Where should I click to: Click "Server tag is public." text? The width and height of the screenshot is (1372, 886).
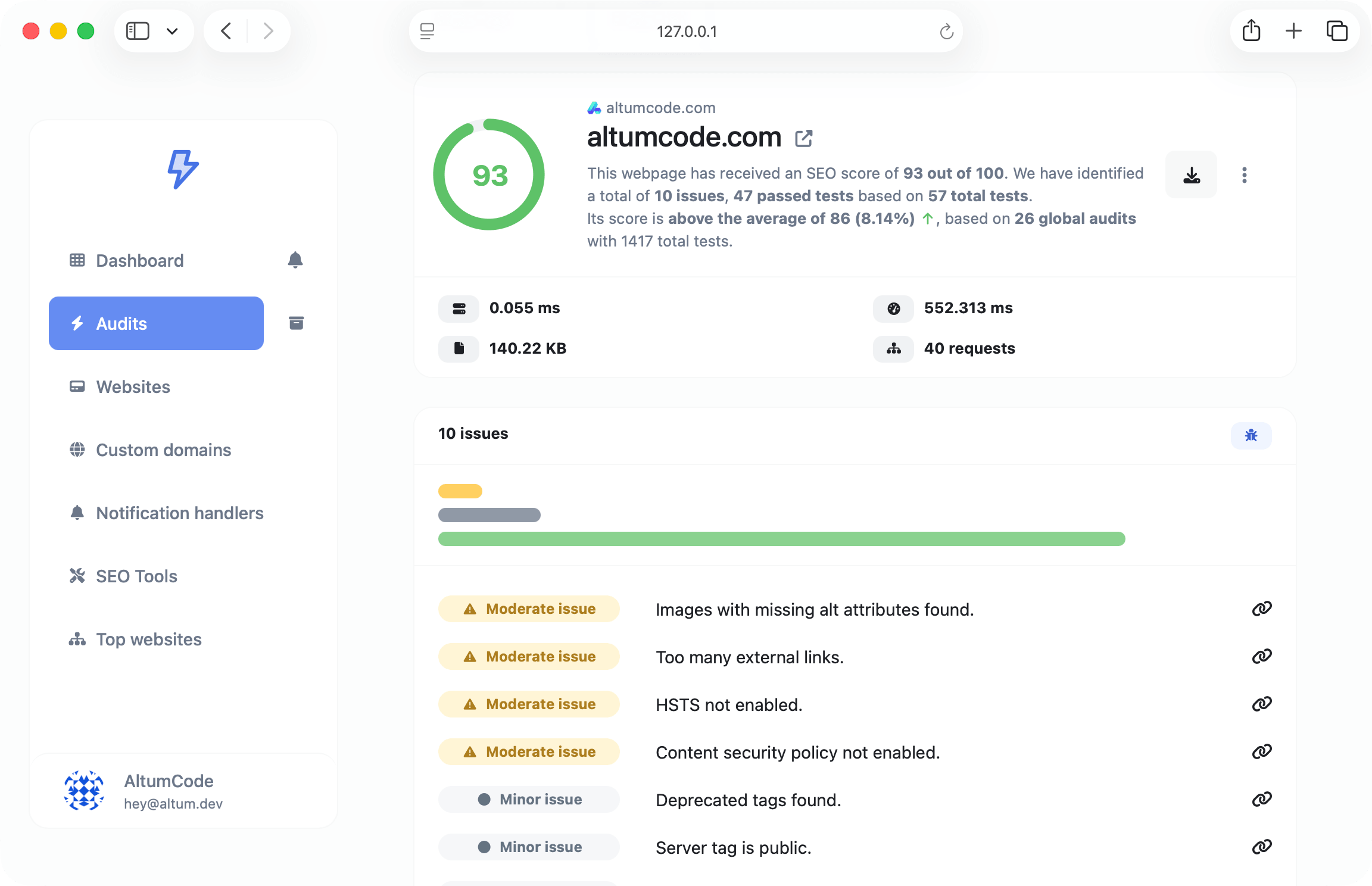click(x=734, y=848)
